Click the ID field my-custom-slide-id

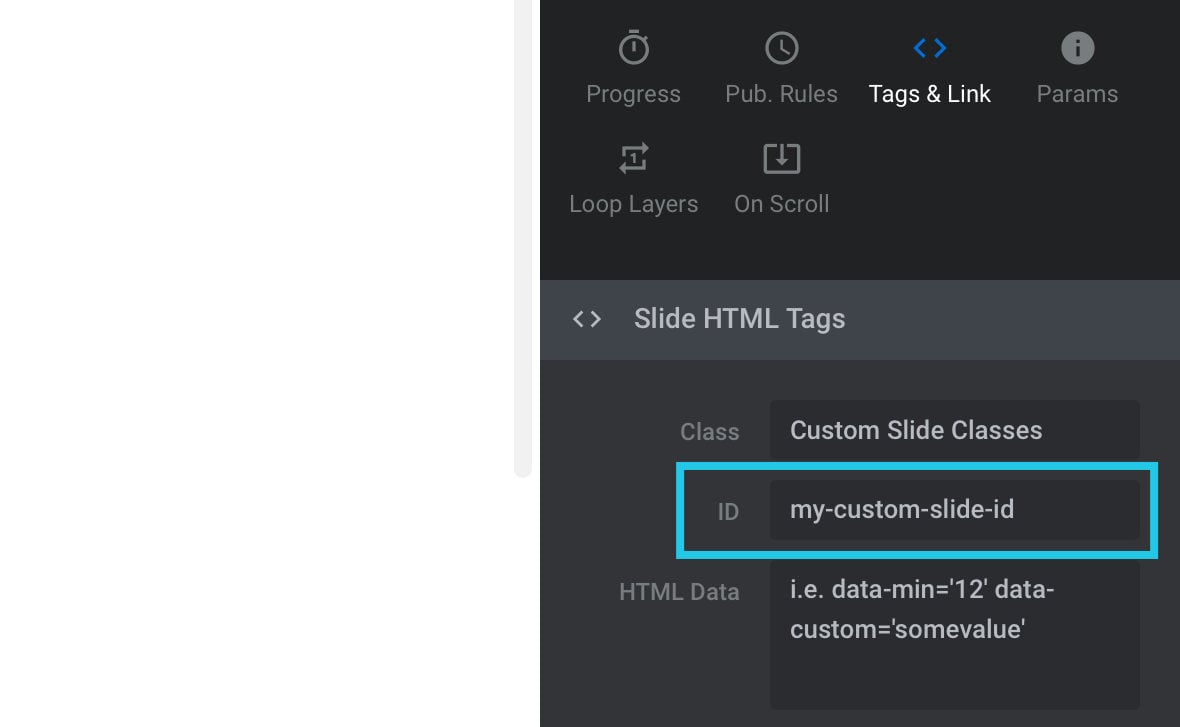[954, 510]
